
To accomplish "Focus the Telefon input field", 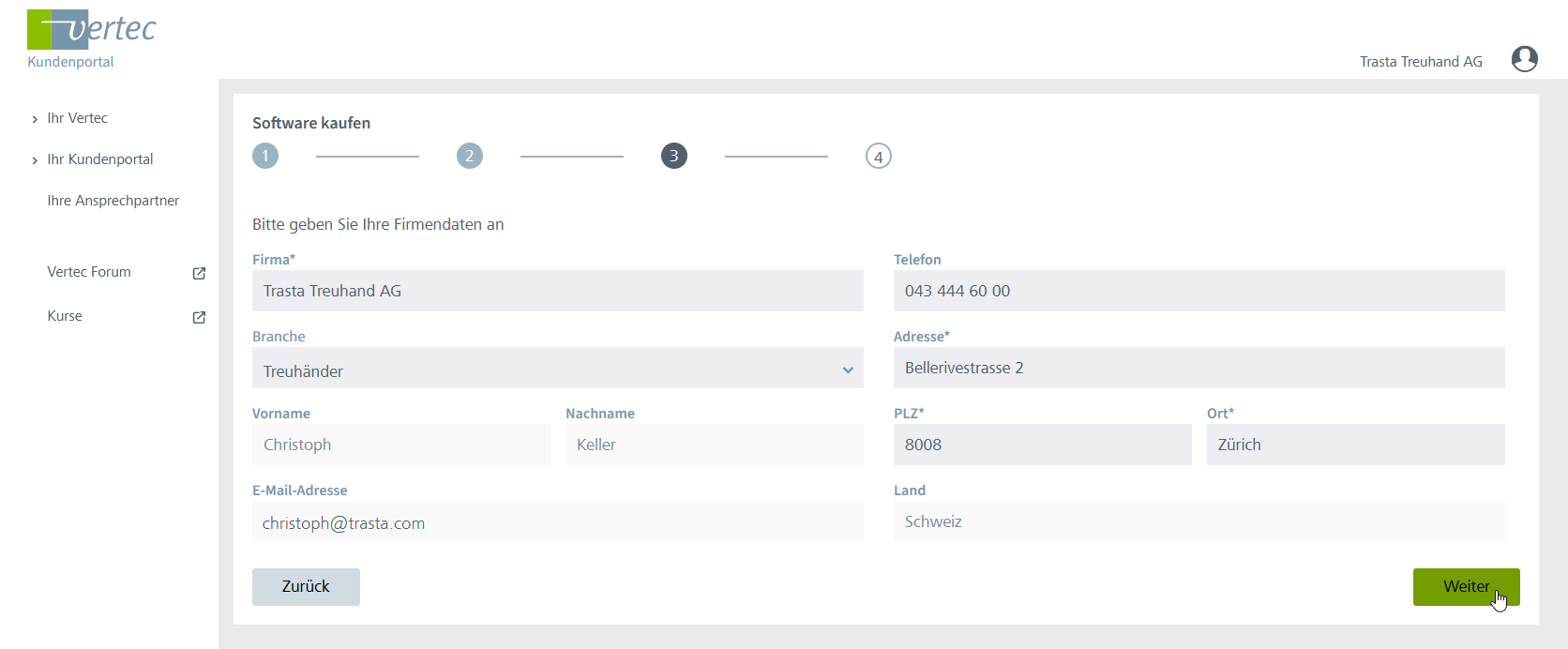I will click(1199, 292).
